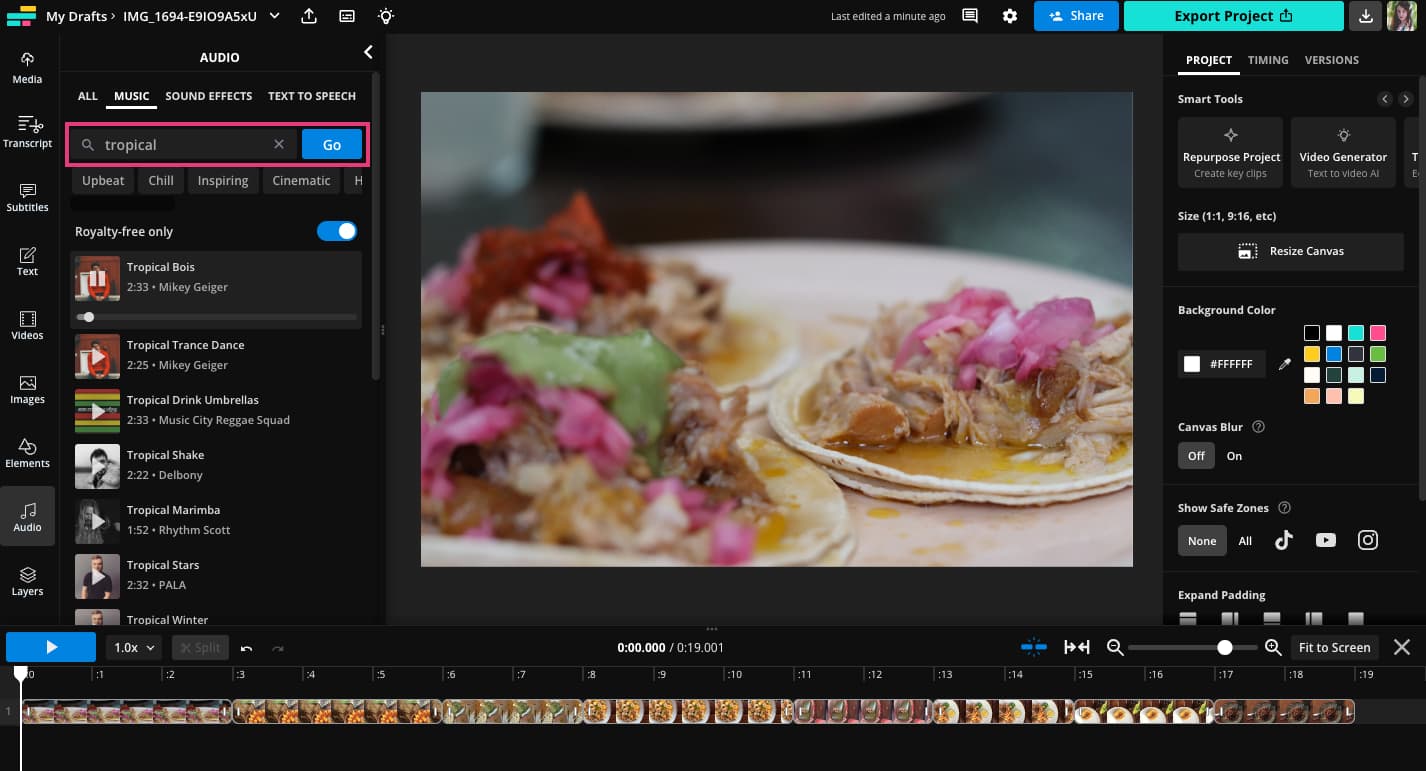1426x771 pixels.
Task: Click the Kapwing logo icon
Action: (x=20, y=16)
